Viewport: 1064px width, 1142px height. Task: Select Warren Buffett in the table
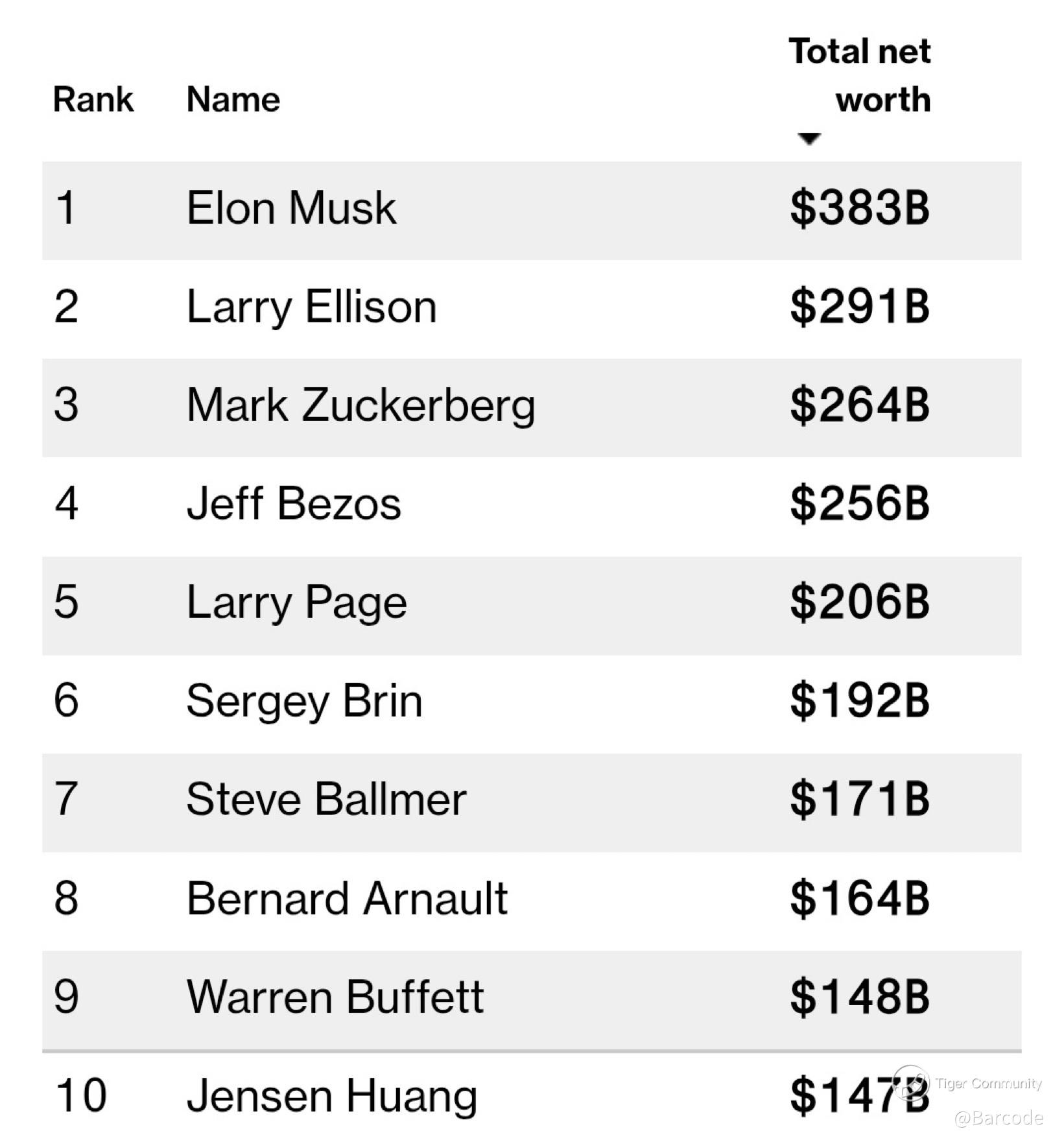(335, 997)
